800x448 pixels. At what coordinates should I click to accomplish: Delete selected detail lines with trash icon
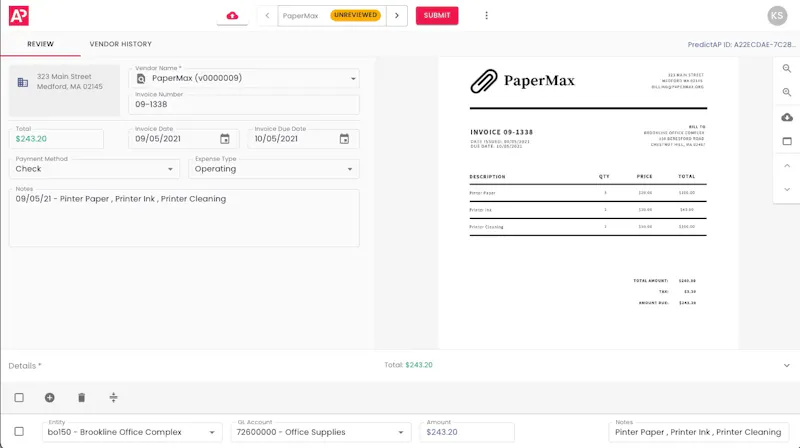point(81,397)
